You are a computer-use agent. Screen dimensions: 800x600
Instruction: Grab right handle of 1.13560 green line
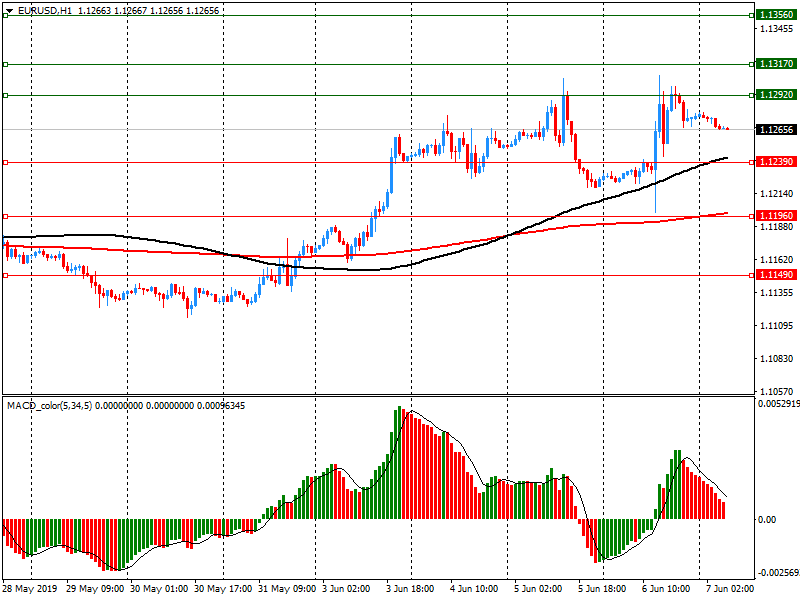coord(752,16)
